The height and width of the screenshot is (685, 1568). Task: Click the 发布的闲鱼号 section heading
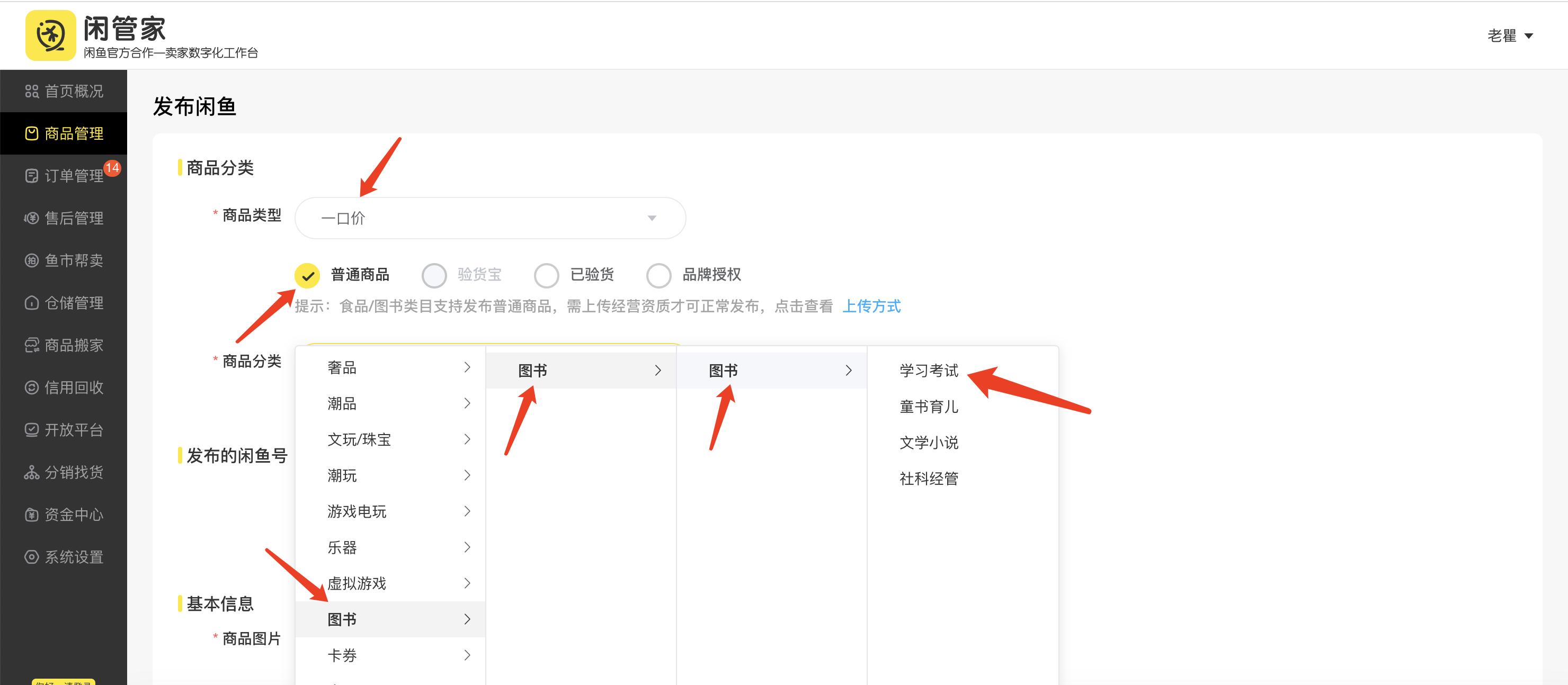coord(237,456)
